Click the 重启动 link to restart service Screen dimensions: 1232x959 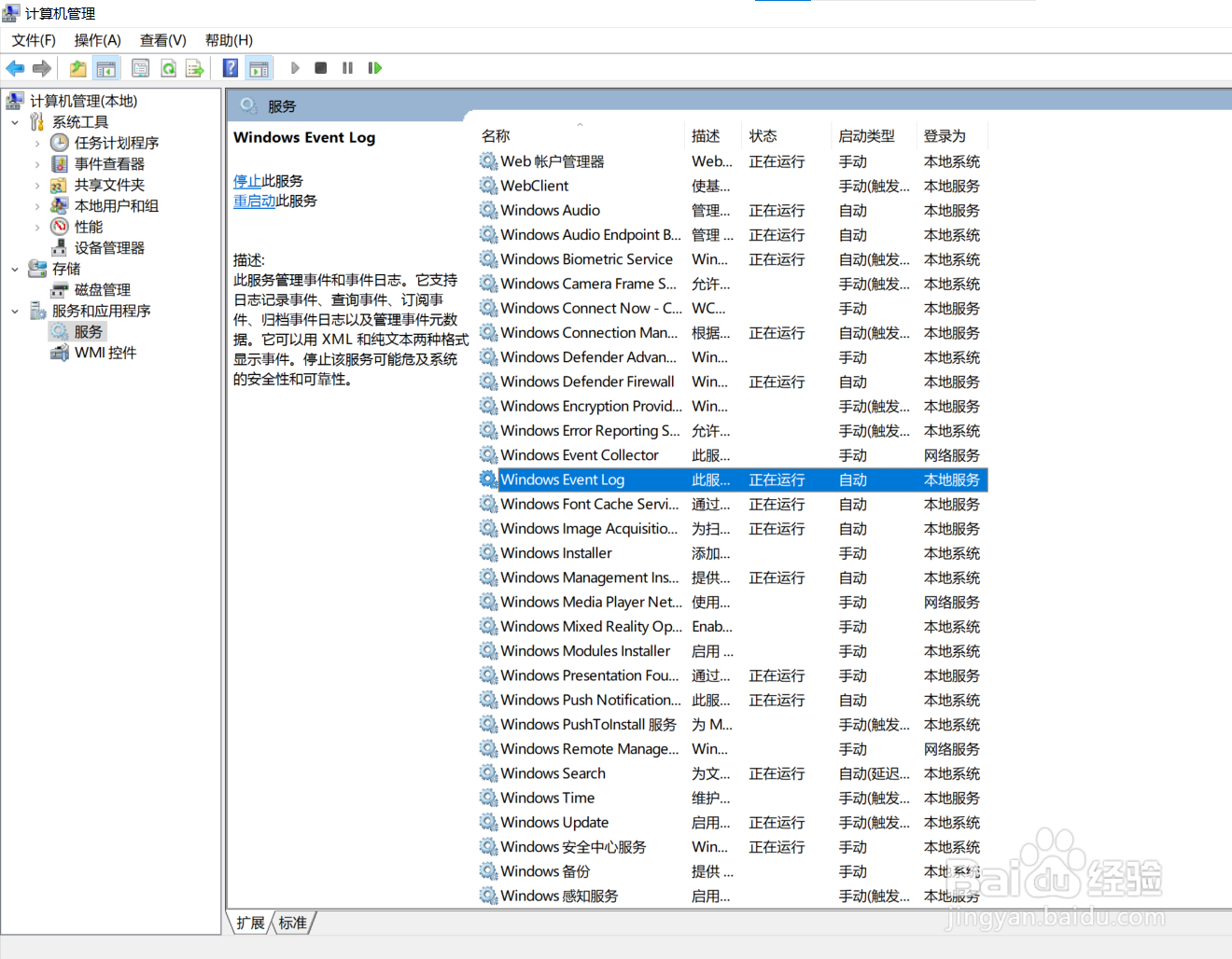click(254, 201)
